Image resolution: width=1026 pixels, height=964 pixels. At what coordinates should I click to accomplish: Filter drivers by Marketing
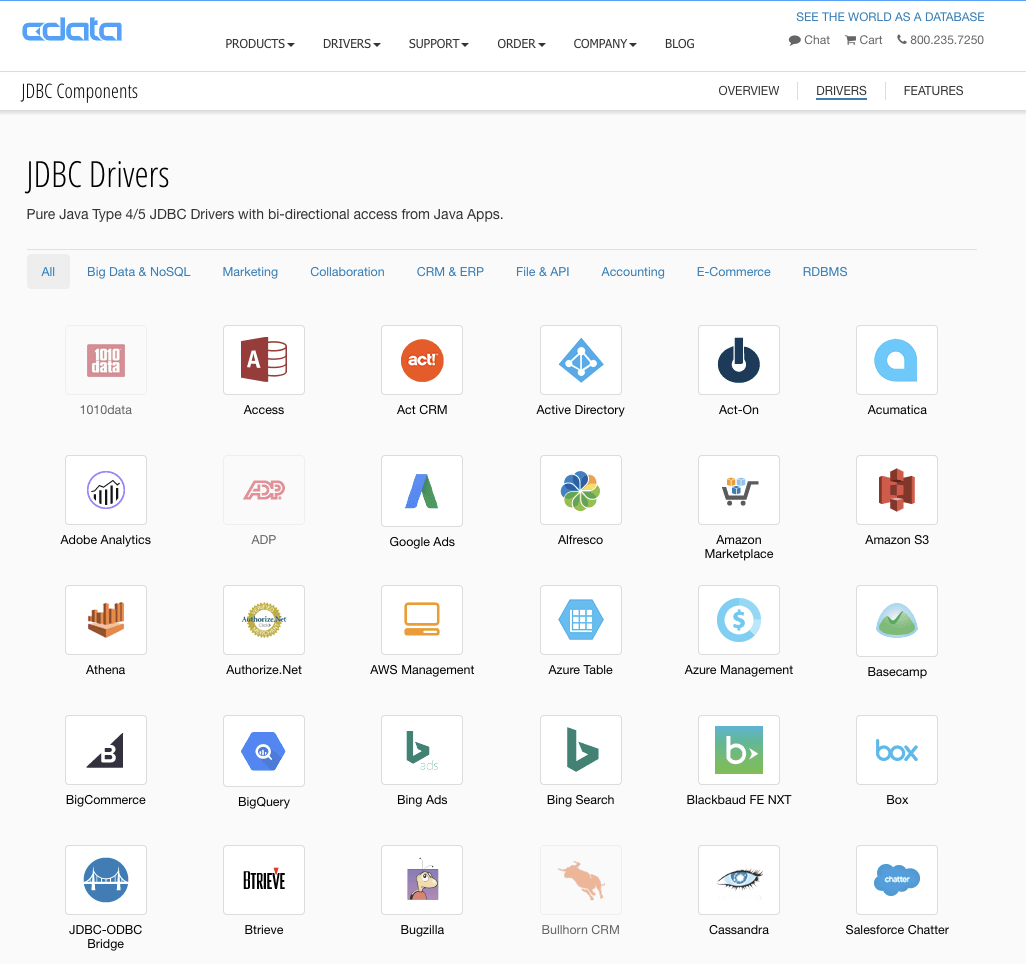[x=250, y=272]
